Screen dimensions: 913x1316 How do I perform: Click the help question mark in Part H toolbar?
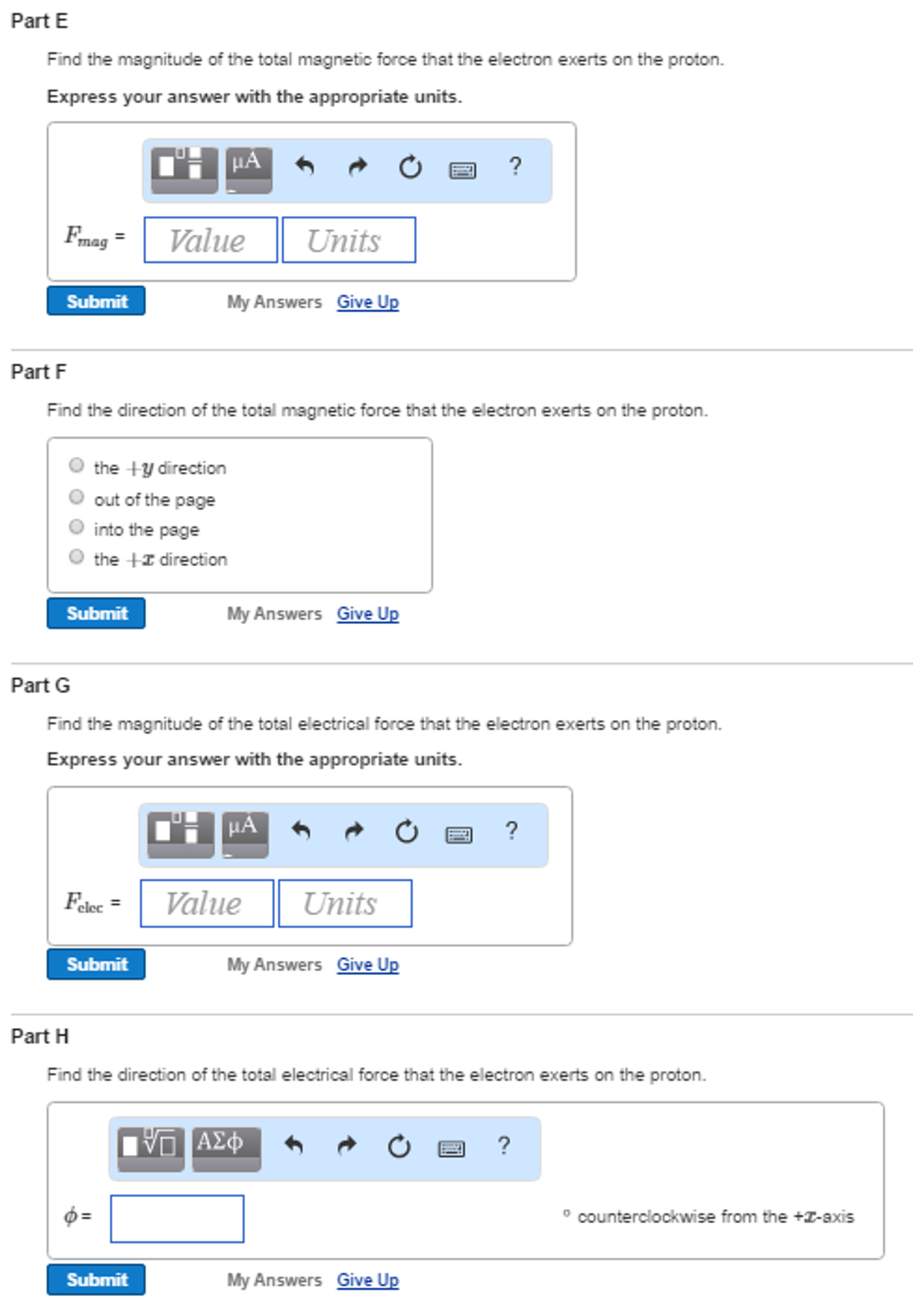tap(504, 1146)
